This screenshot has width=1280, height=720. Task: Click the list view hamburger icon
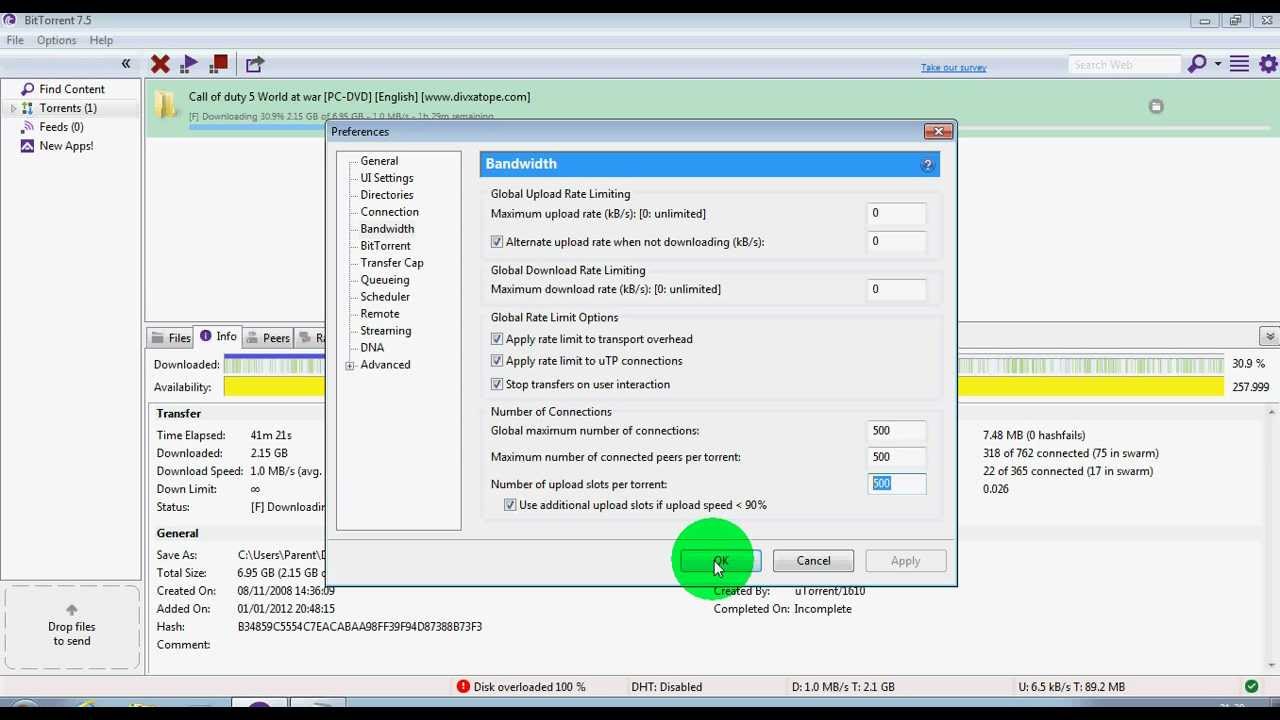pyautogui.click(x=1239, y=64)
